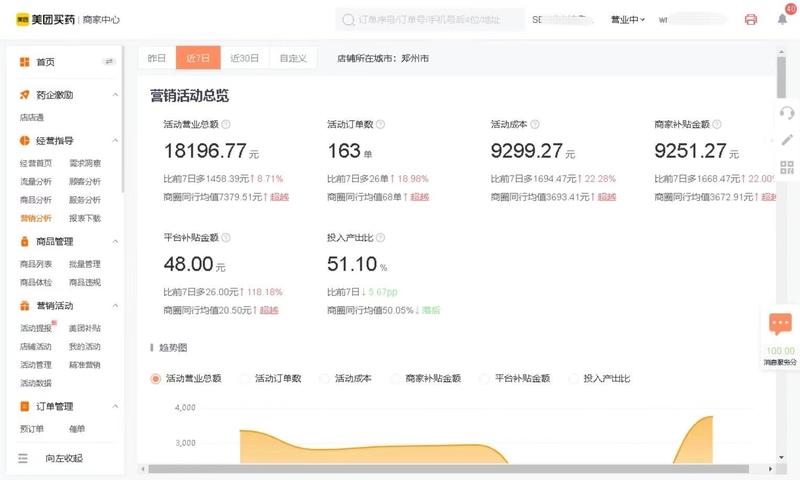Open the 营业中 status dropdown
Screen dimensions: 800x480
click(x=628, y=19)
